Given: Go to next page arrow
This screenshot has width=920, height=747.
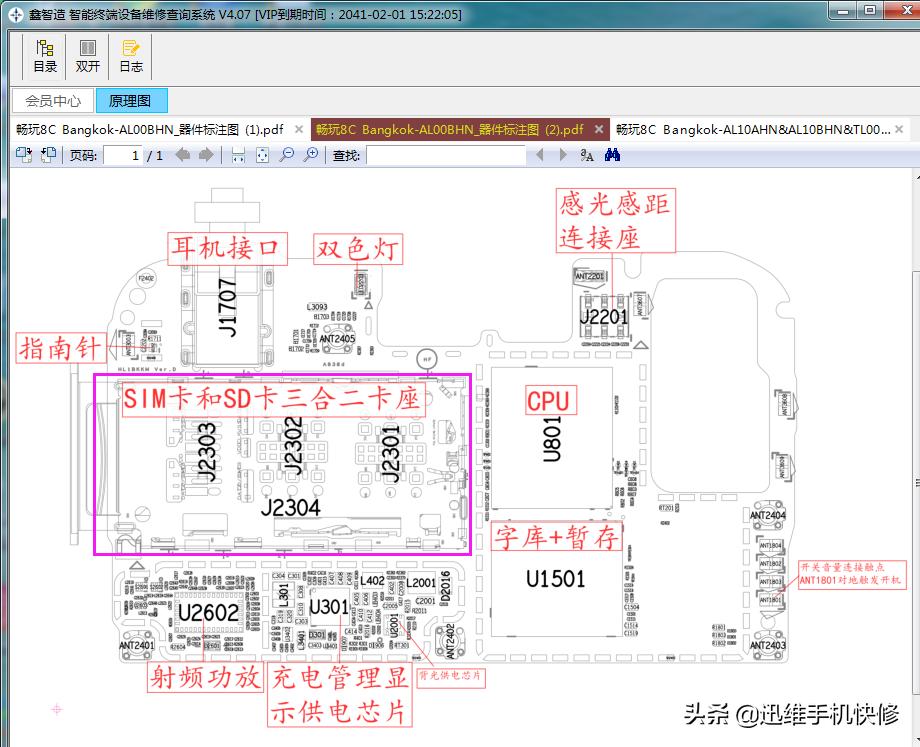Looking at the screenshot, I should coord(207,155).
